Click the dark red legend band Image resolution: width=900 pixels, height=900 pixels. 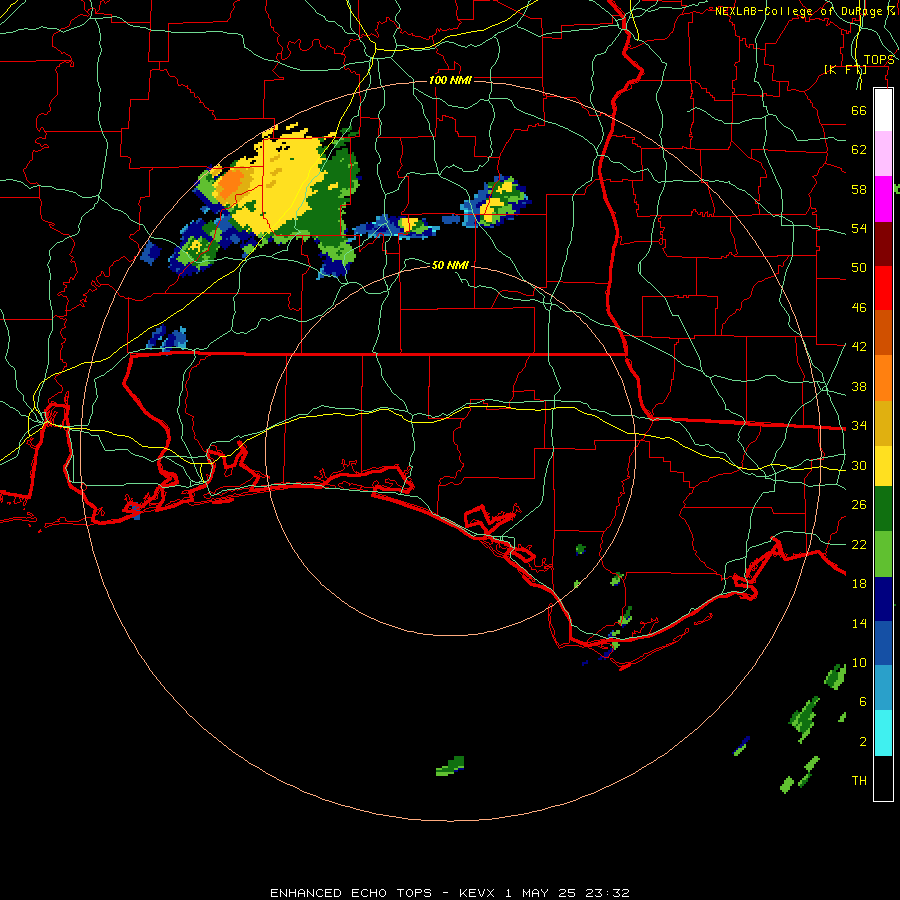pyautogui.click(x=883, y=243)
